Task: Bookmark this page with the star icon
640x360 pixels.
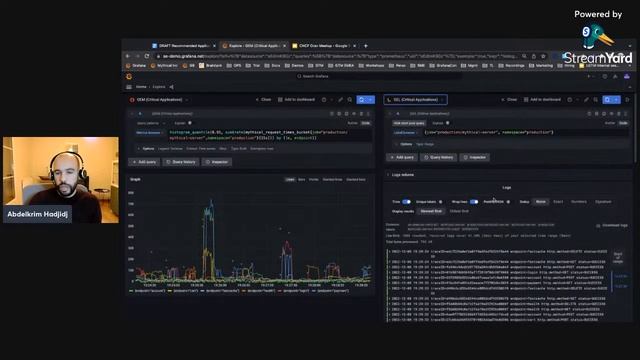Action: click(543, 56)
